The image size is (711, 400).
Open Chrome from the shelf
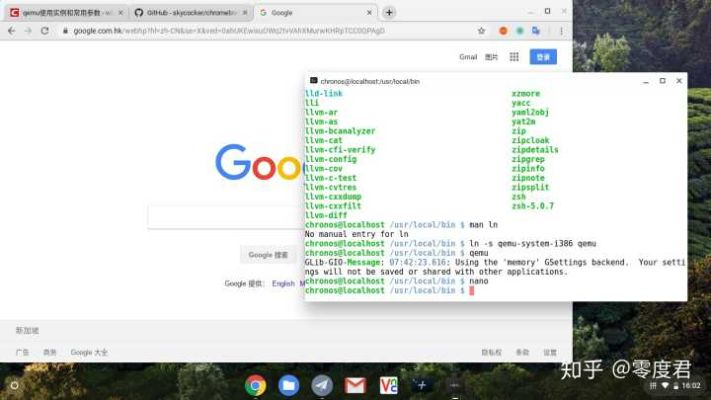[x=256, y=385]
